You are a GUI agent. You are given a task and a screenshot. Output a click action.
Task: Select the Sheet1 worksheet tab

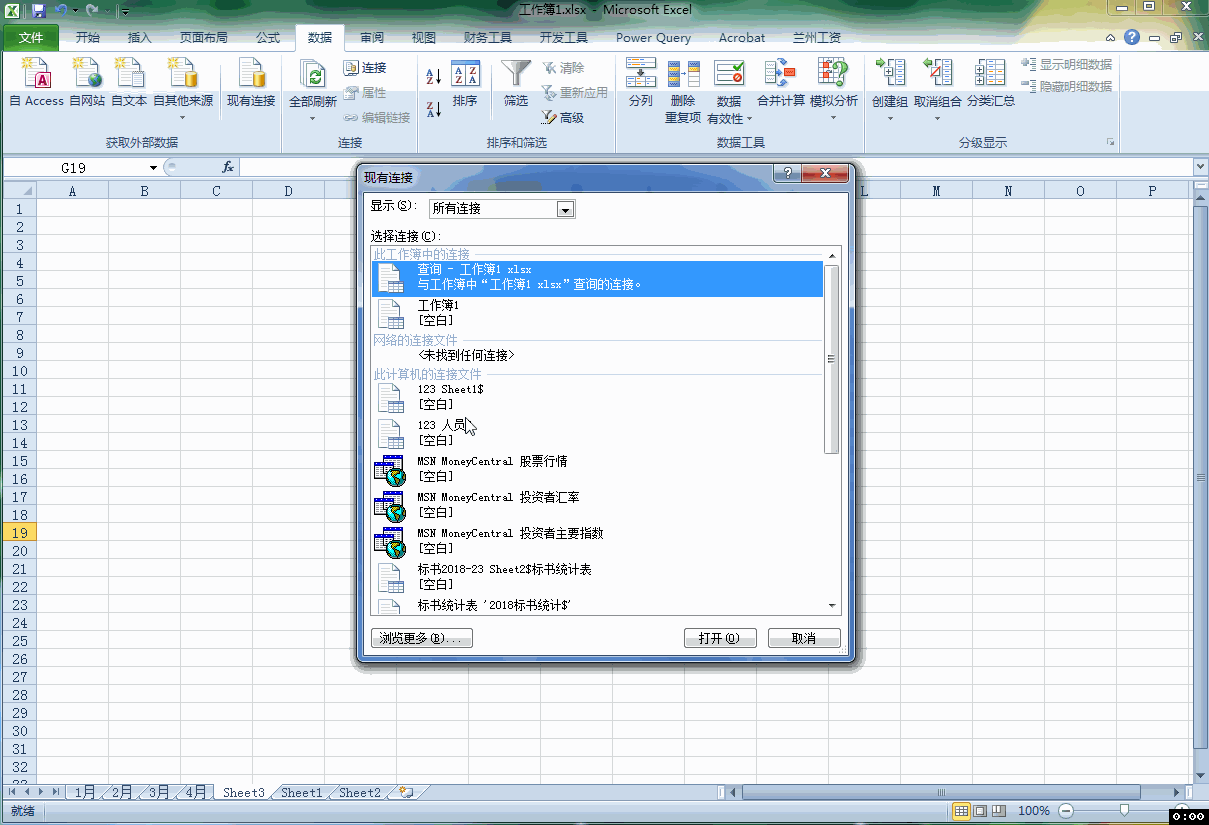[301, 792]
